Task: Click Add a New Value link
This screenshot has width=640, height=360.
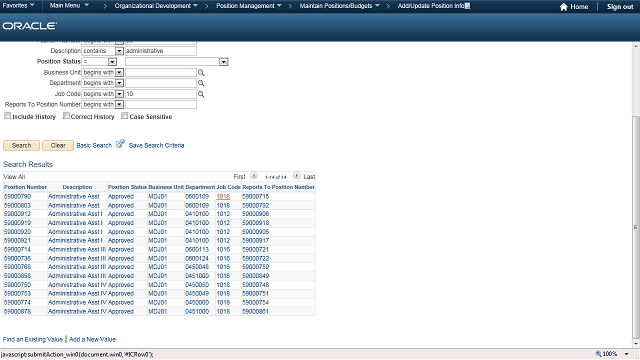Action: (x=92, y=339)
